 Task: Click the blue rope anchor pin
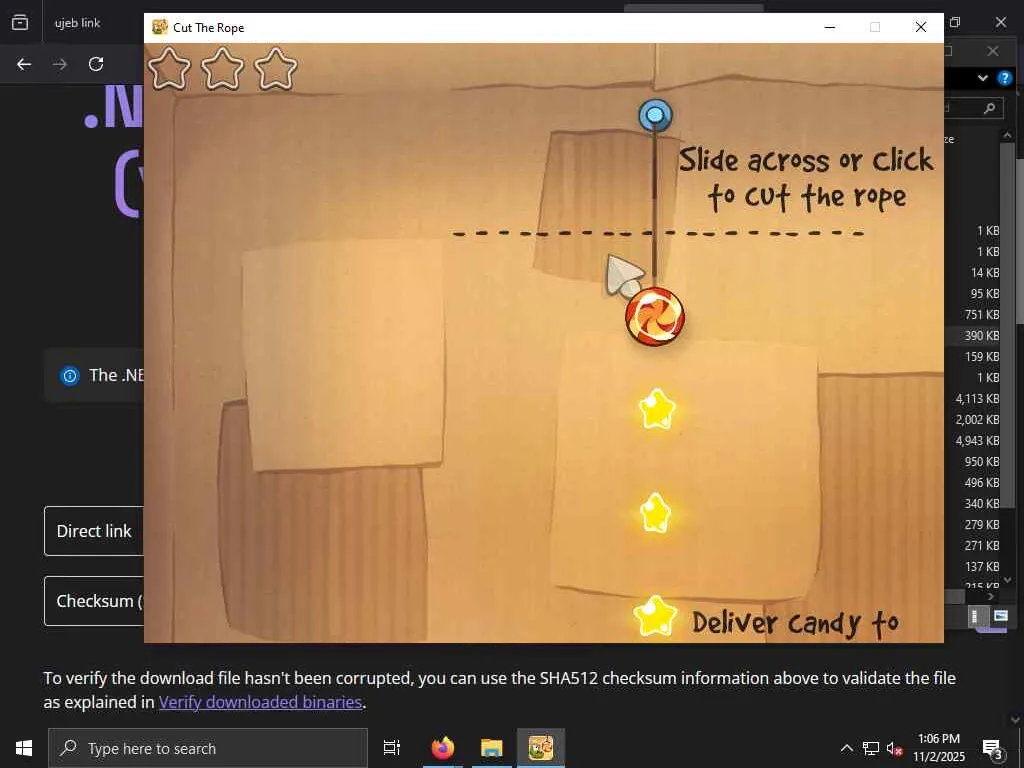[x=655, y=116]
